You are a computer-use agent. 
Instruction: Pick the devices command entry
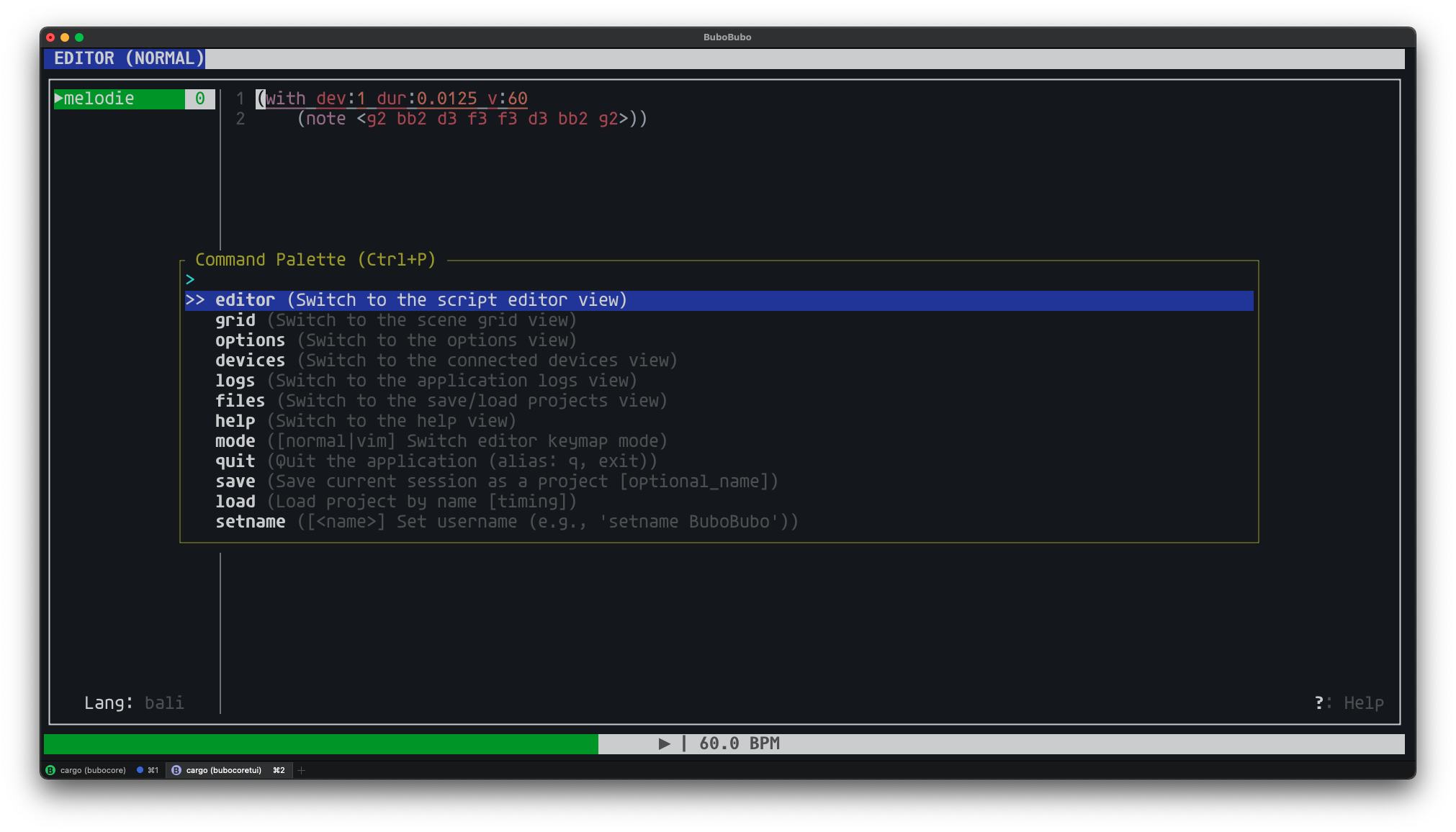[250, 361]
